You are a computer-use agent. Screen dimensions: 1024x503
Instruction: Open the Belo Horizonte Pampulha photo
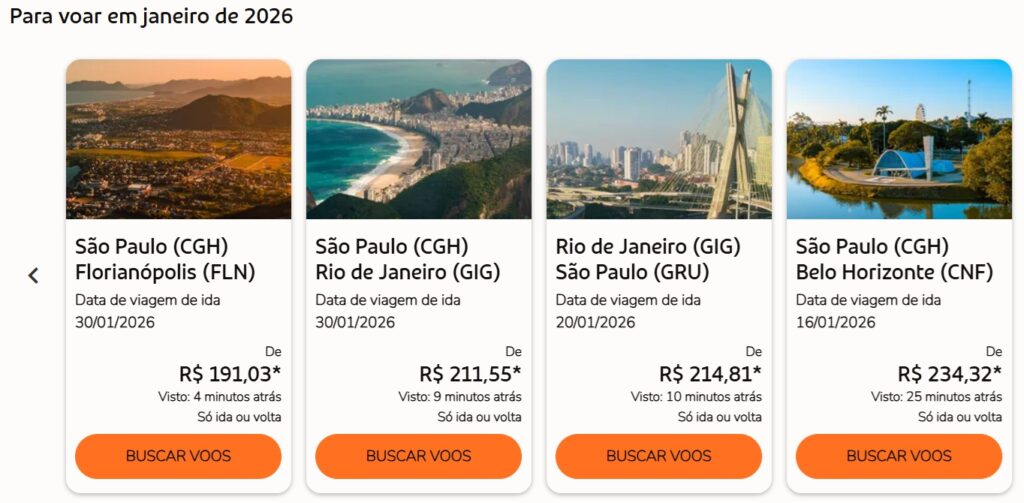pyautogui.click(x=898, y=139)
